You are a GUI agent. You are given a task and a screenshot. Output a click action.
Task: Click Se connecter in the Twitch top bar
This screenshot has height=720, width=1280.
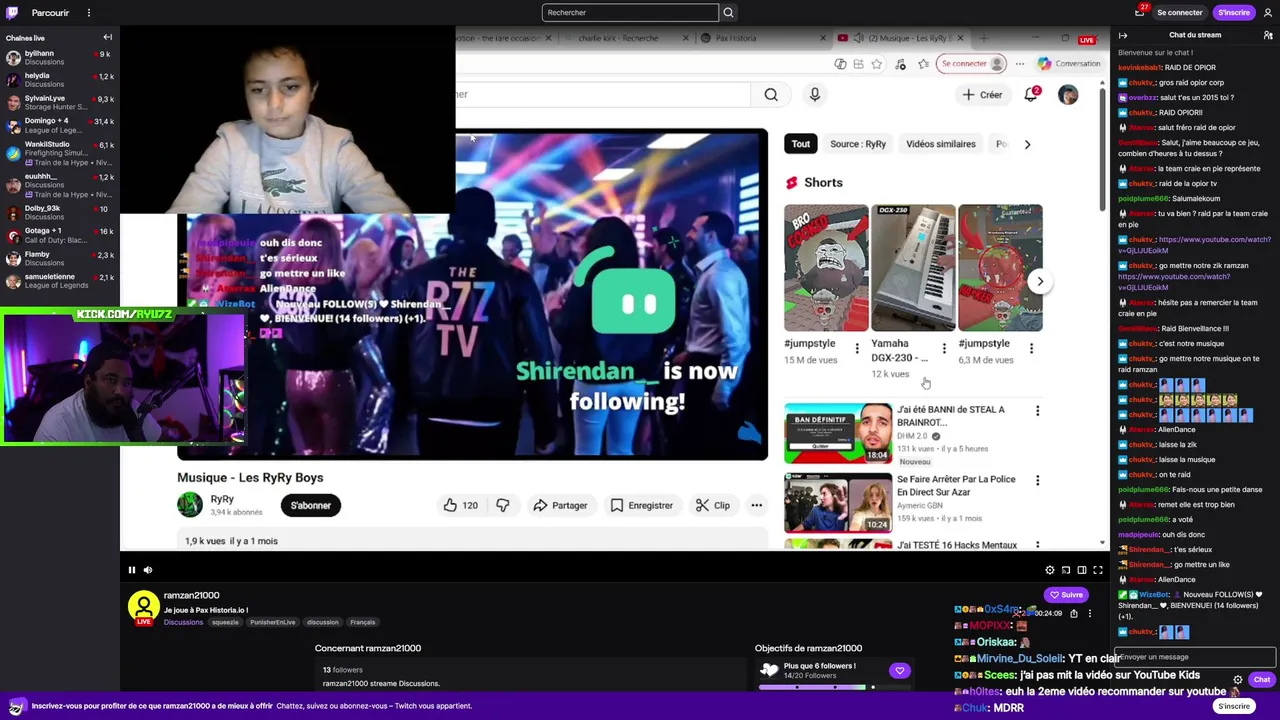coord(1179,13)
